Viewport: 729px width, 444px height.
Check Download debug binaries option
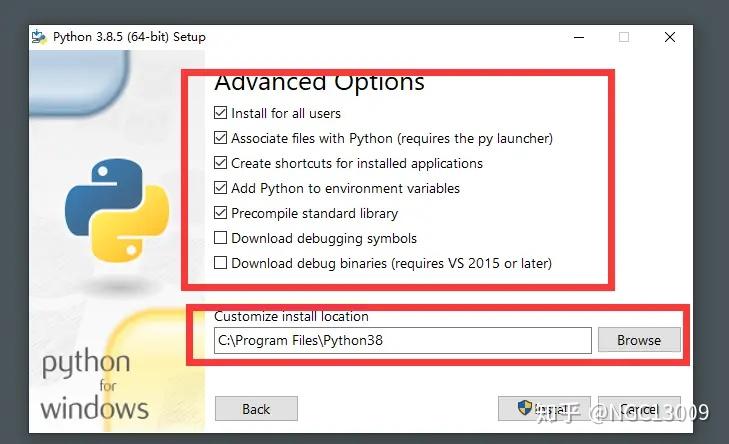(x=221, y=263)
